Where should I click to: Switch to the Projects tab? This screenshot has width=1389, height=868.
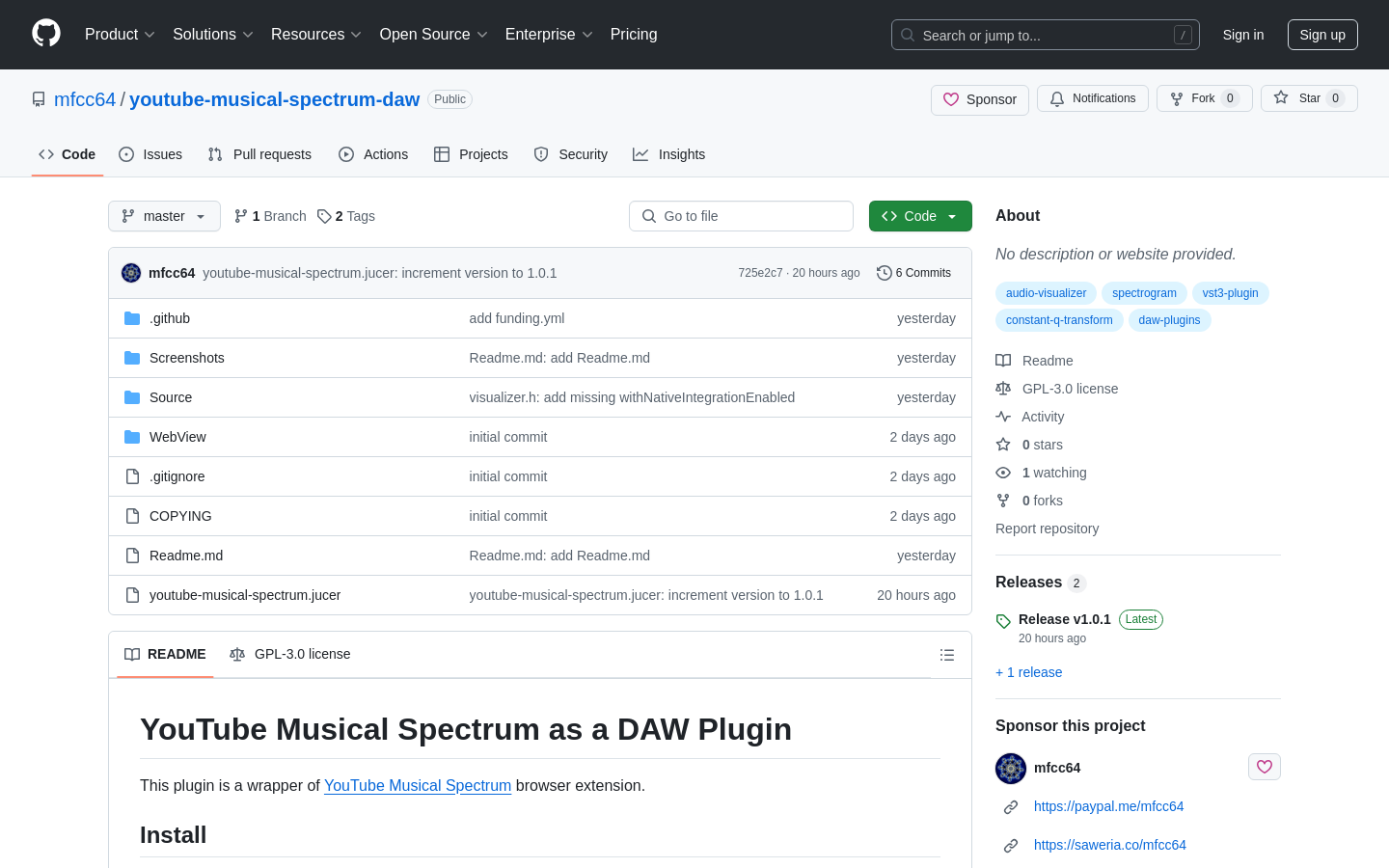(471, 154)
